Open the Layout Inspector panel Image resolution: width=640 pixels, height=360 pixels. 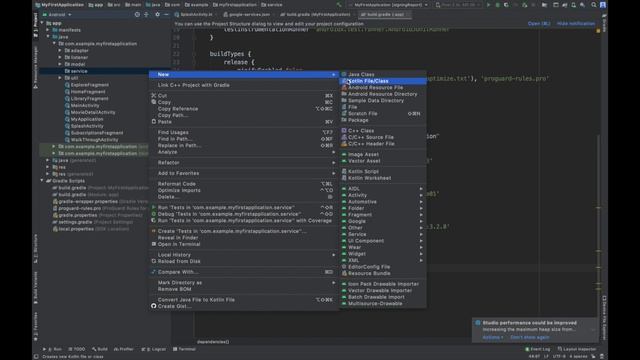pos(577,349)
